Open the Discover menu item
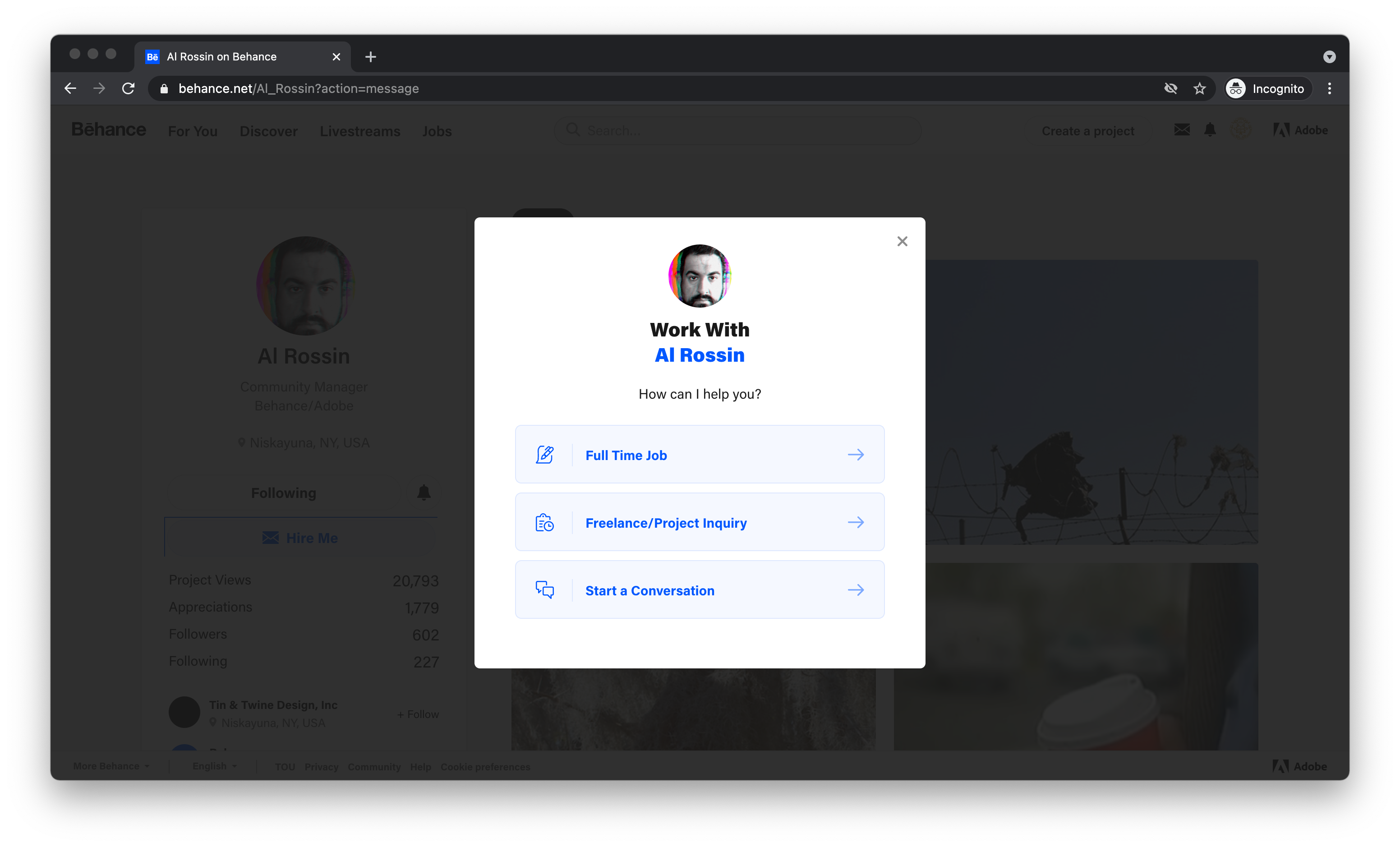 click(269, 131)
